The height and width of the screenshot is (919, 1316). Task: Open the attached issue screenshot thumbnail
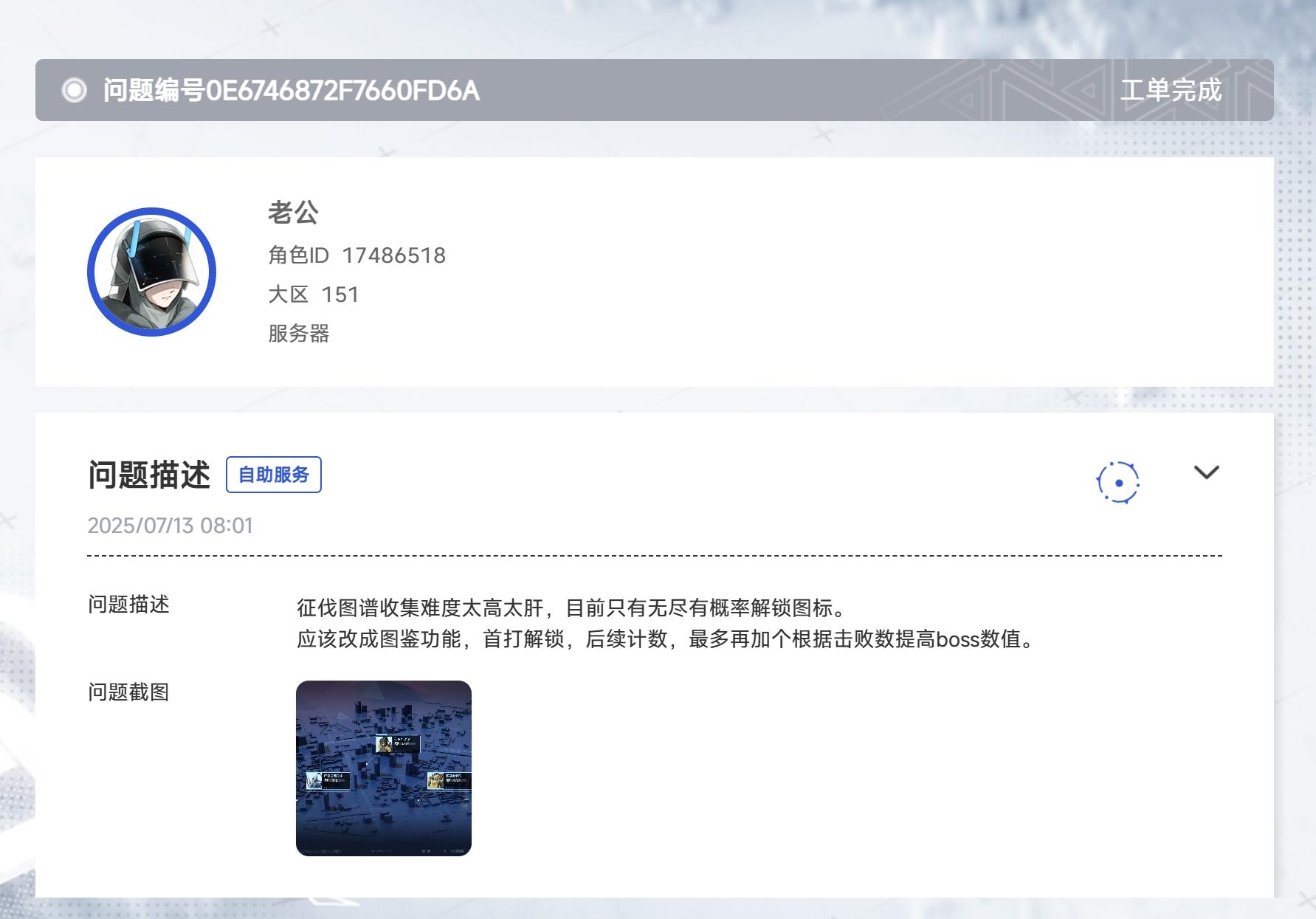384,768
